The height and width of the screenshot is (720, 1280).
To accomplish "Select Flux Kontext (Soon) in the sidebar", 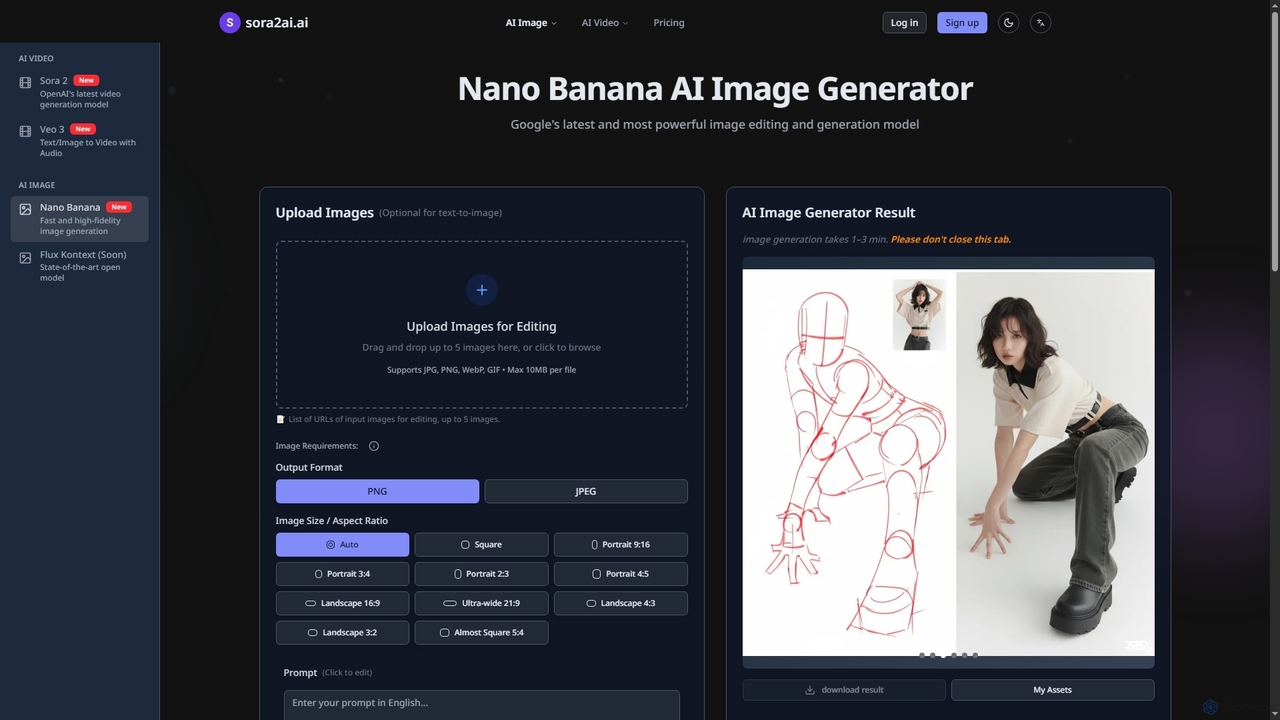I will click(79, 266).
